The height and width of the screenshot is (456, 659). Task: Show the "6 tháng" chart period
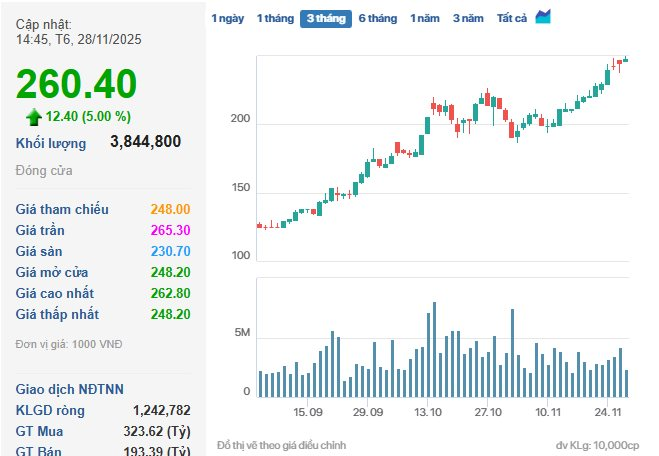(378, 19)
